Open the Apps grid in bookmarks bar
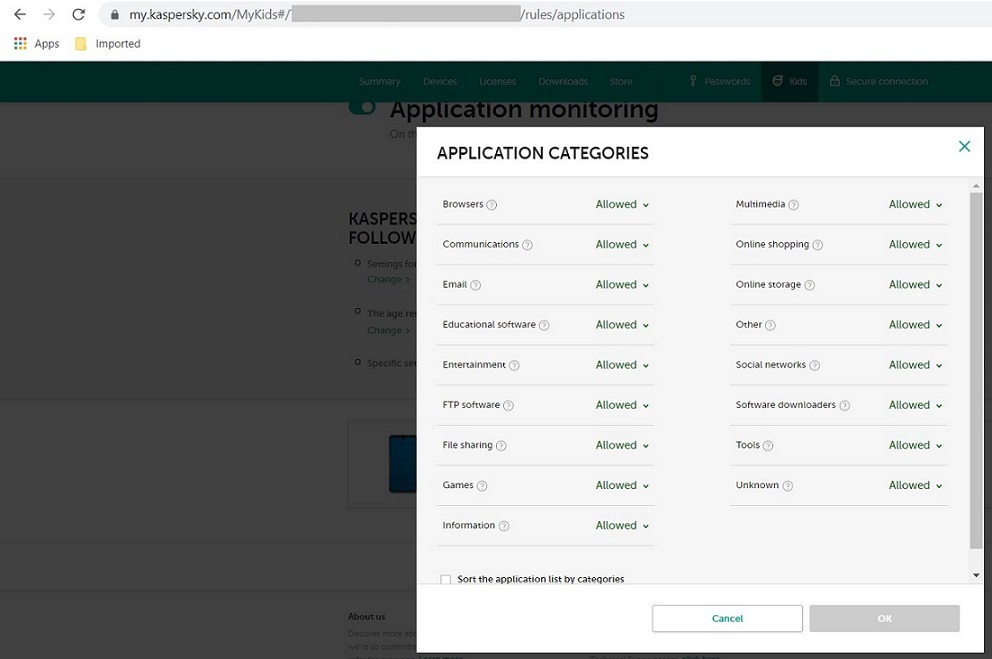This screenshot has width=992, height=659. tap(37, 44)
